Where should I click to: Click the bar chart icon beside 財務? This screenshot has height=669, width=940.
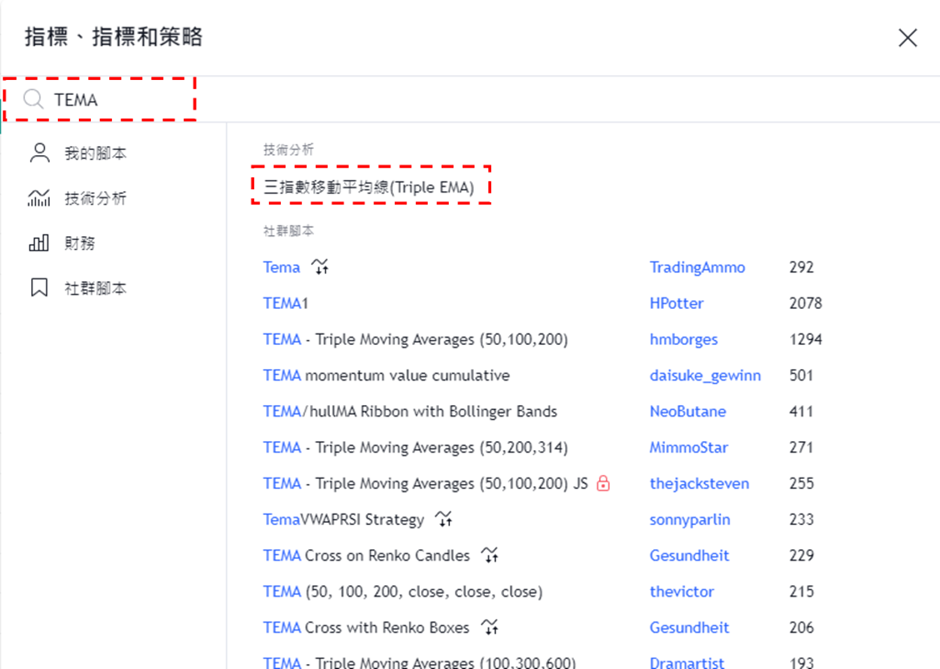39,243
